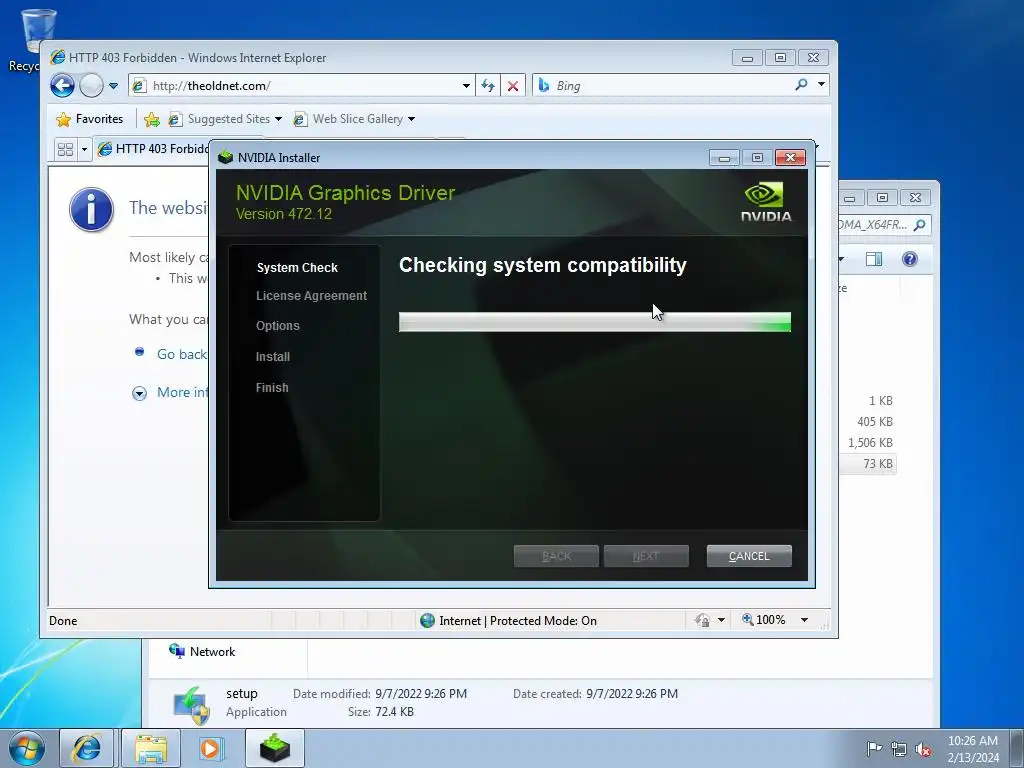Click the NVIDIA Installer title bar icon
This screenshot has width=1024, height=768.
click(x=225, y=157)
